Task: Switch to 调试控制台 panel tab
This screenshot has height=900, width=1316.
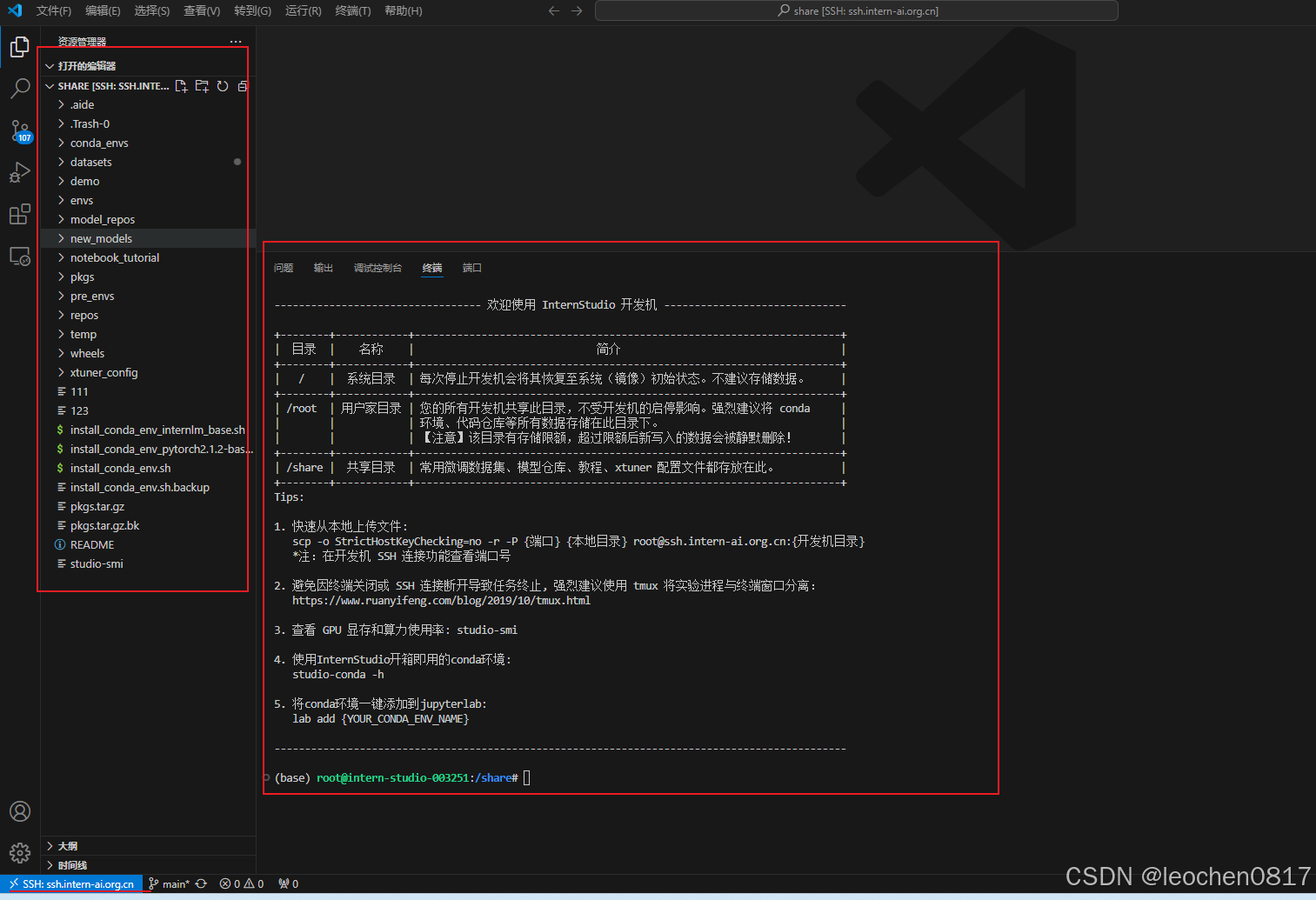Action: tap(377, 268)
